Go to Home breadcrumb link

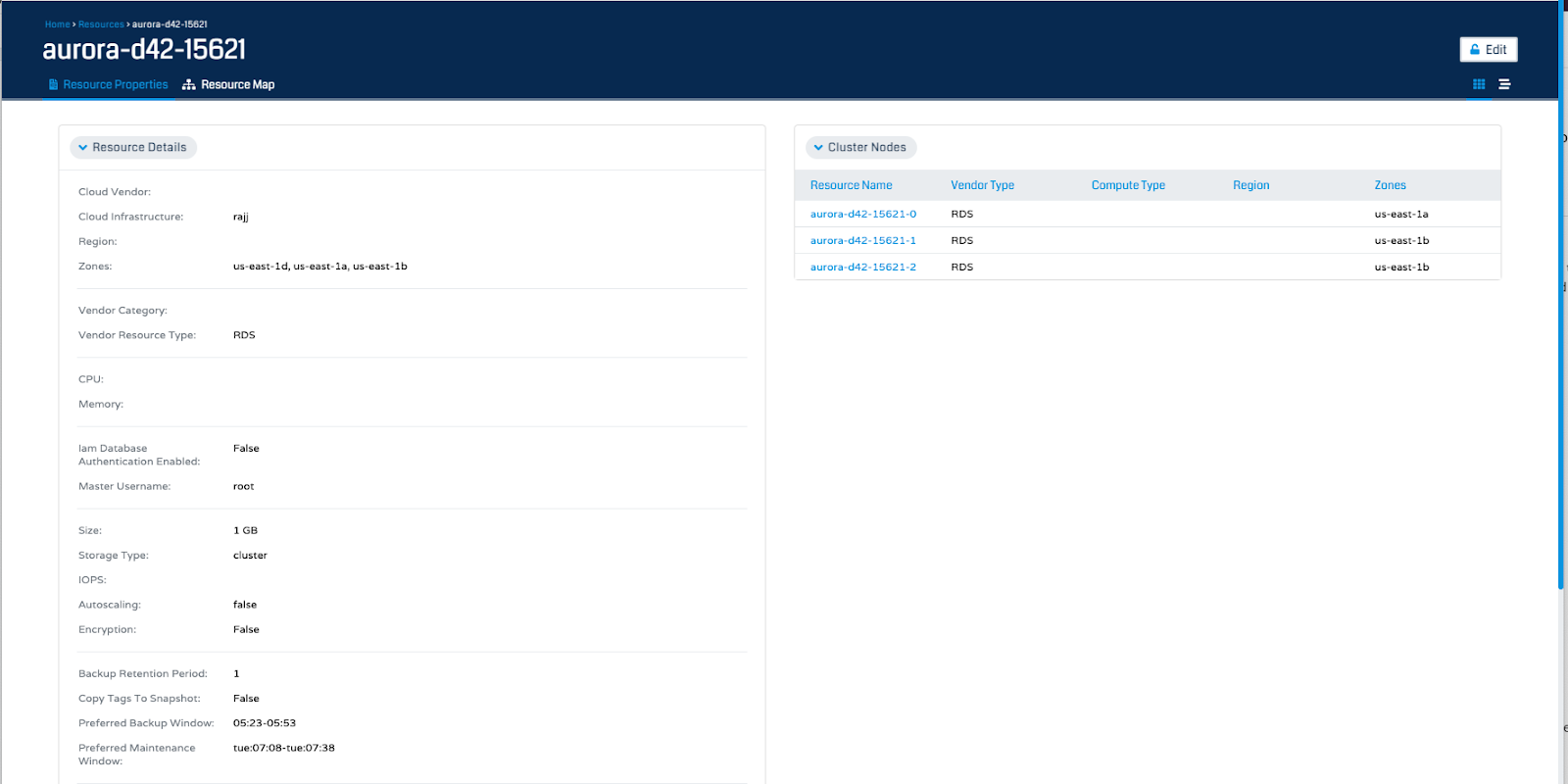(57, 24)
